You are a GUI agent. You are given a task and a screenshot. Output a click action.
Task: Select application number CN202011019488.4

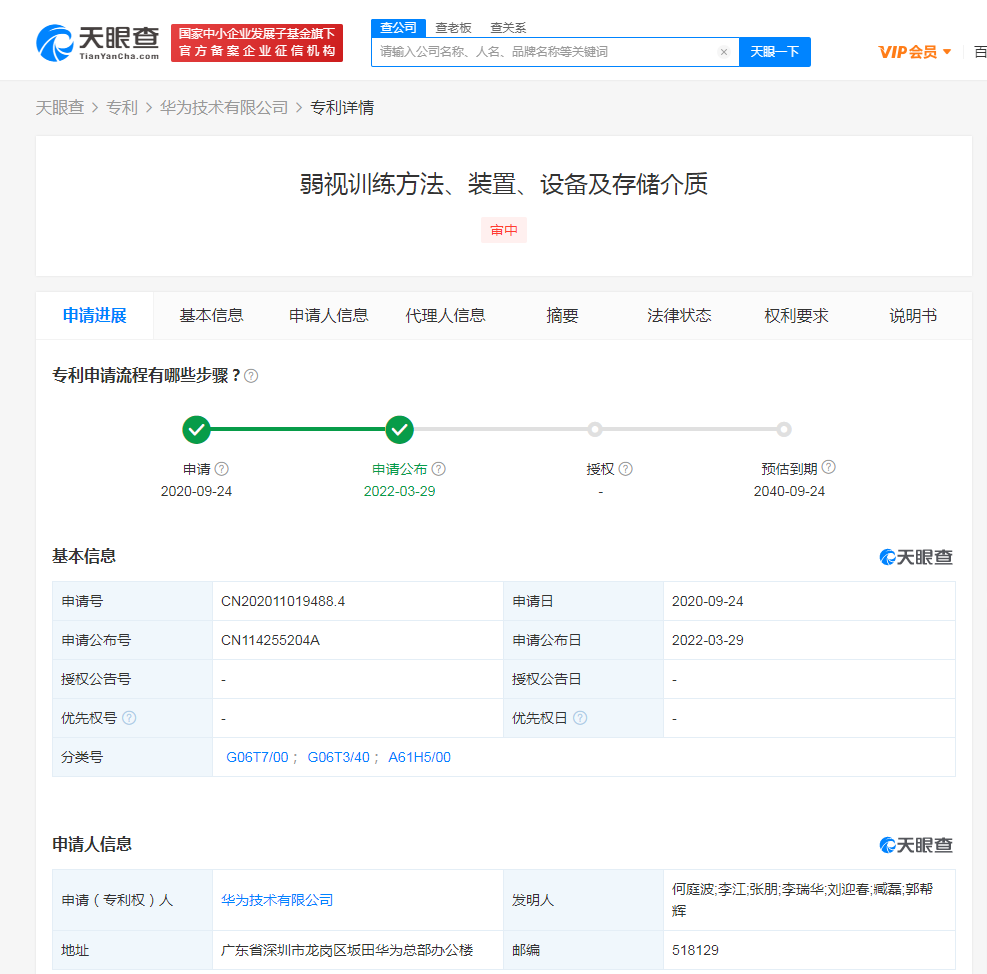[x=283, y=601]
